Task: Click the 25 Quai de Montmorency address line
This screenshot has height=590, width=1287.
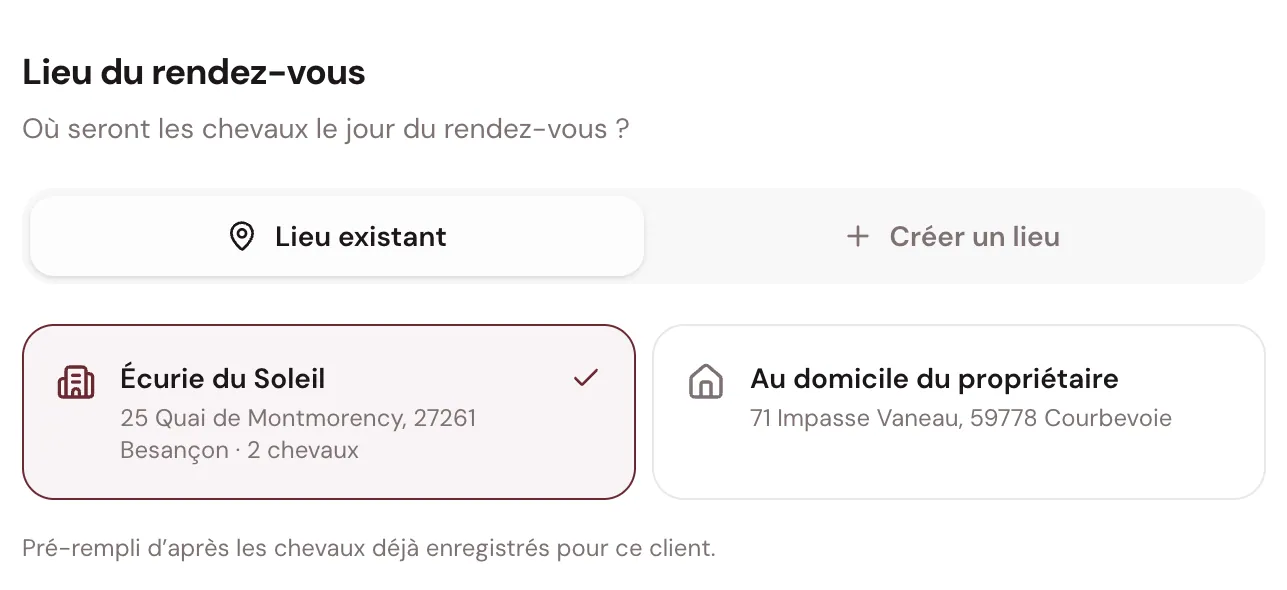Action: [x=298, y=417]
